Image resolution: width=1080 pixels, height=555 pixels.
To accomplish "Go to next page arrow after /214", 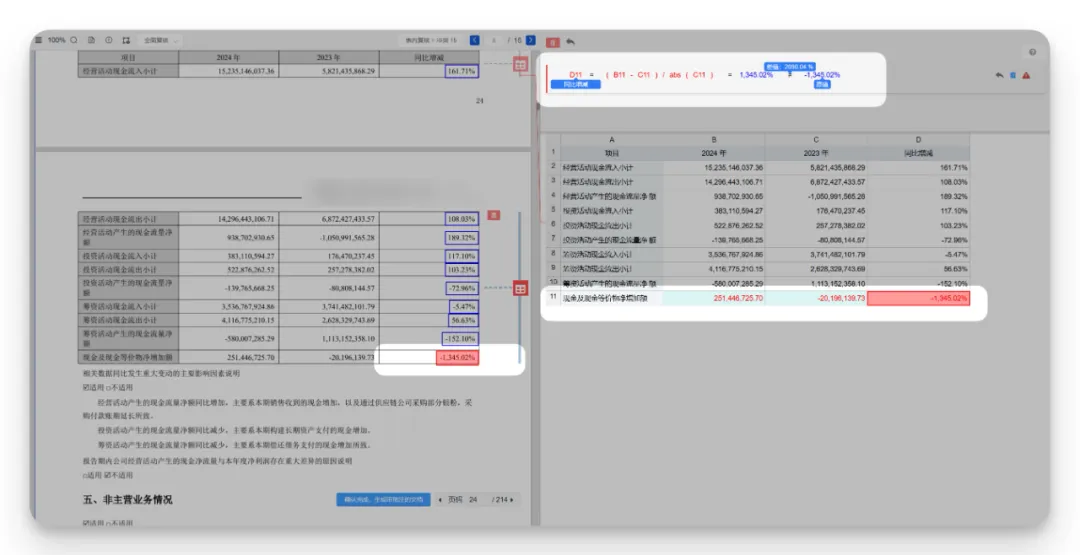I will (523, 499).
